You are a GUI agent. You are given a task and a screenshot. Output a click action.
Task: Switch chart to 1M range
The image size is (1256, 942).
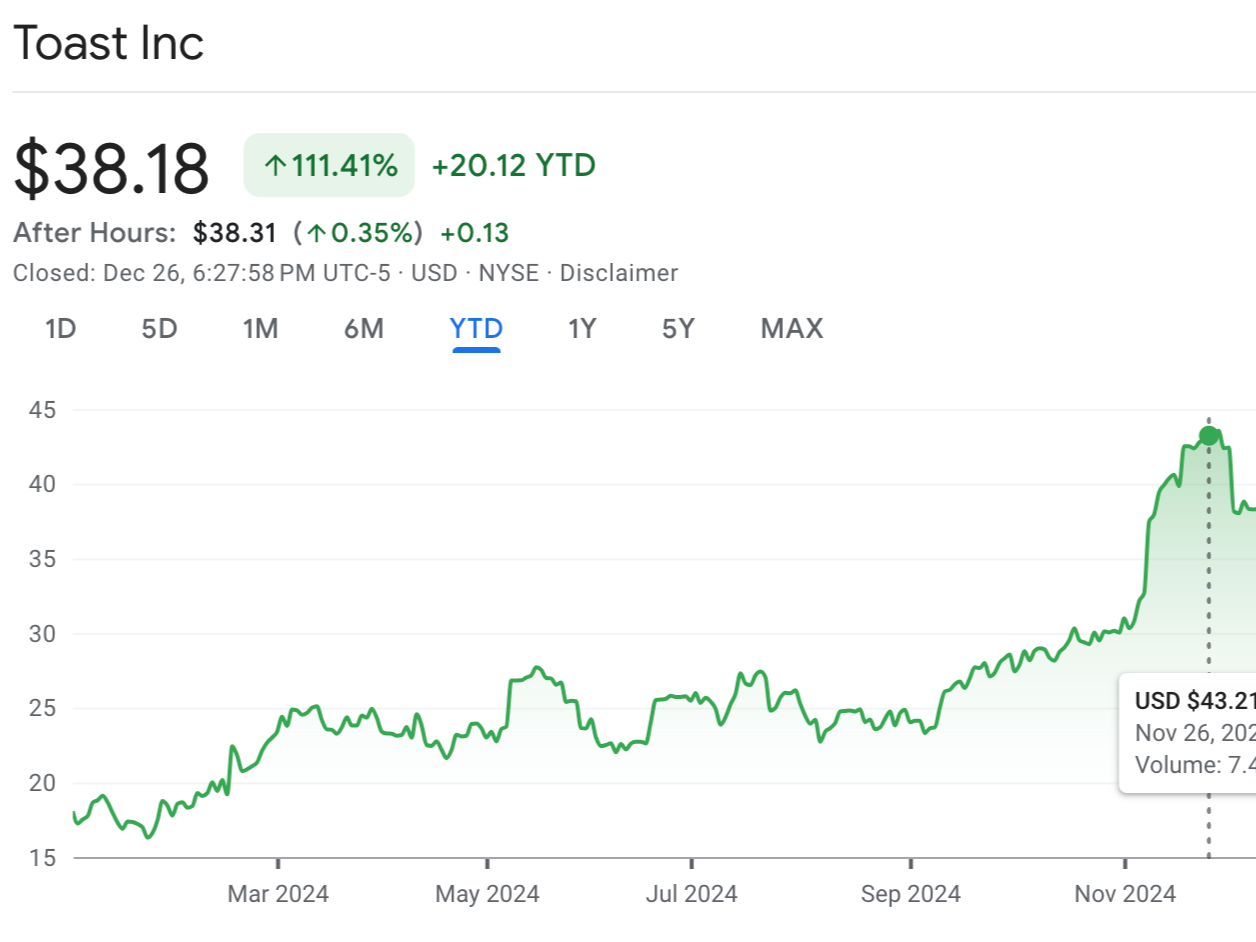260,328
